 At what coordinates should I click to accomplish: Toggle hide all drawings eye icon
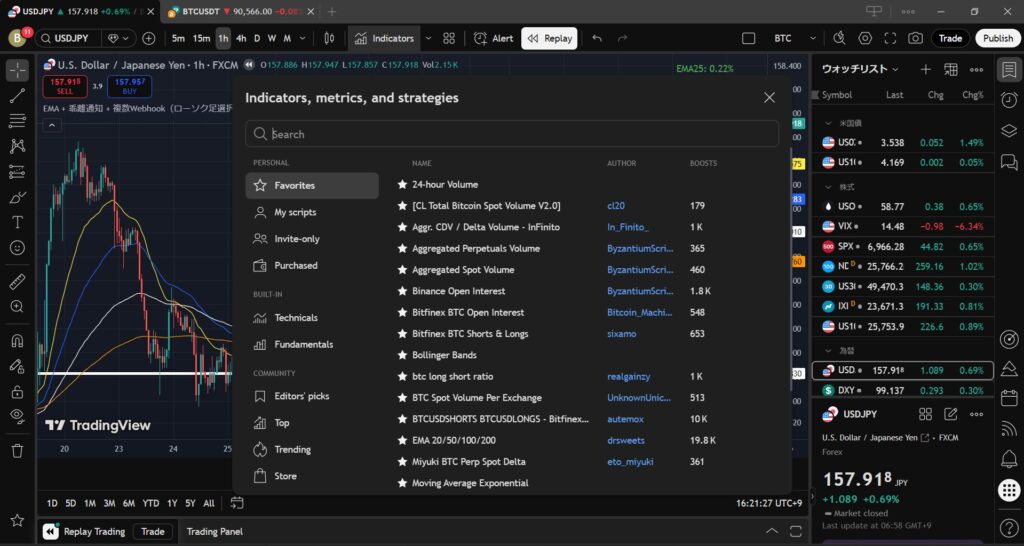pos(17,415)
